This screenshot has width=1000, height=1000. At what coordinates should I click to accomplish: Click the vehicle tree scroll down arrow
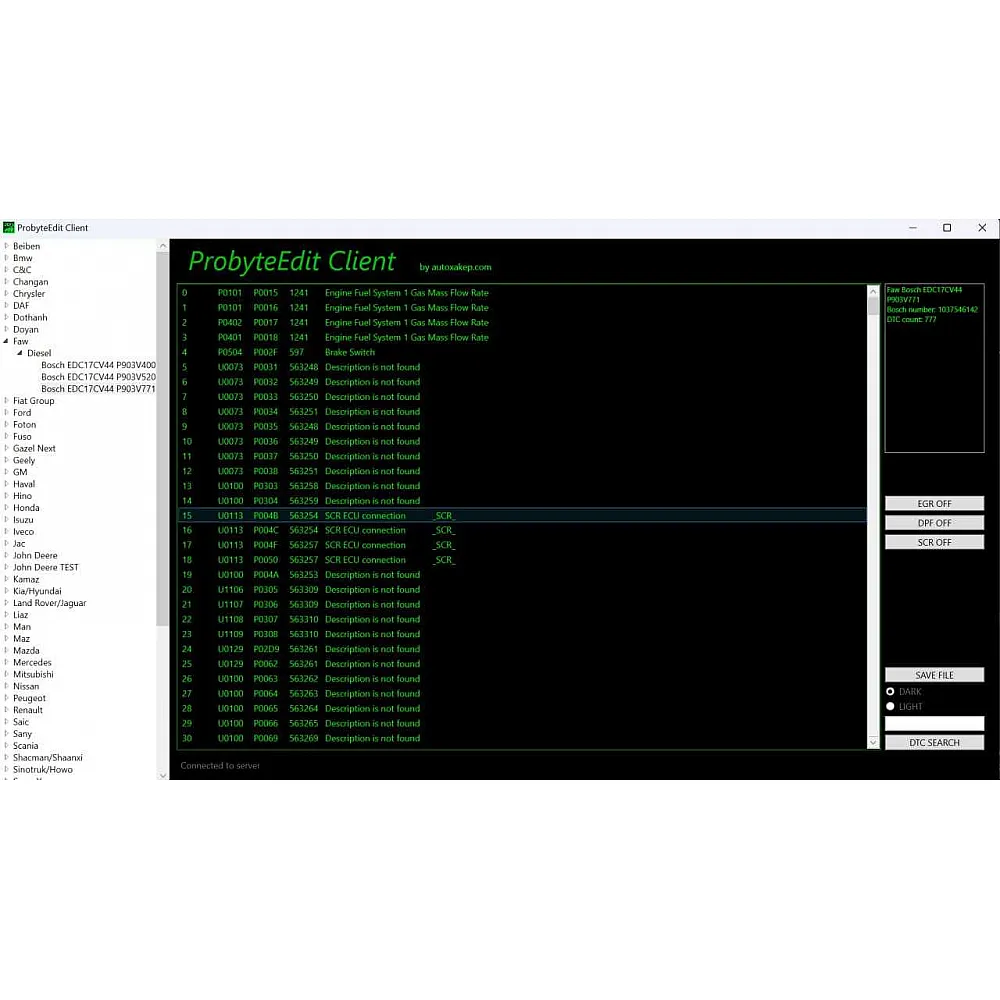[163, 775]
